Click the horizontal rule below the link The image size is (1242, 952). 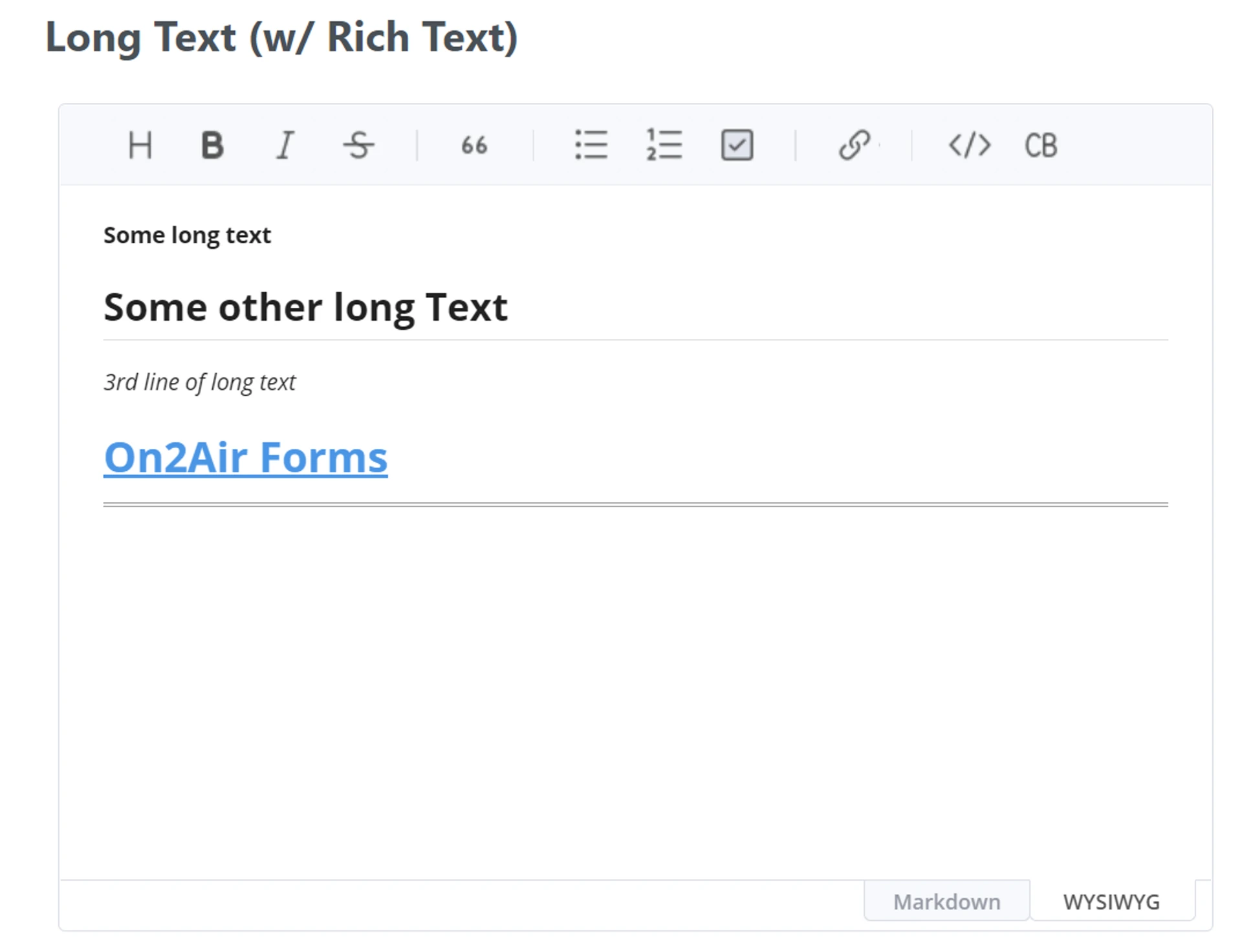point(635,504)
